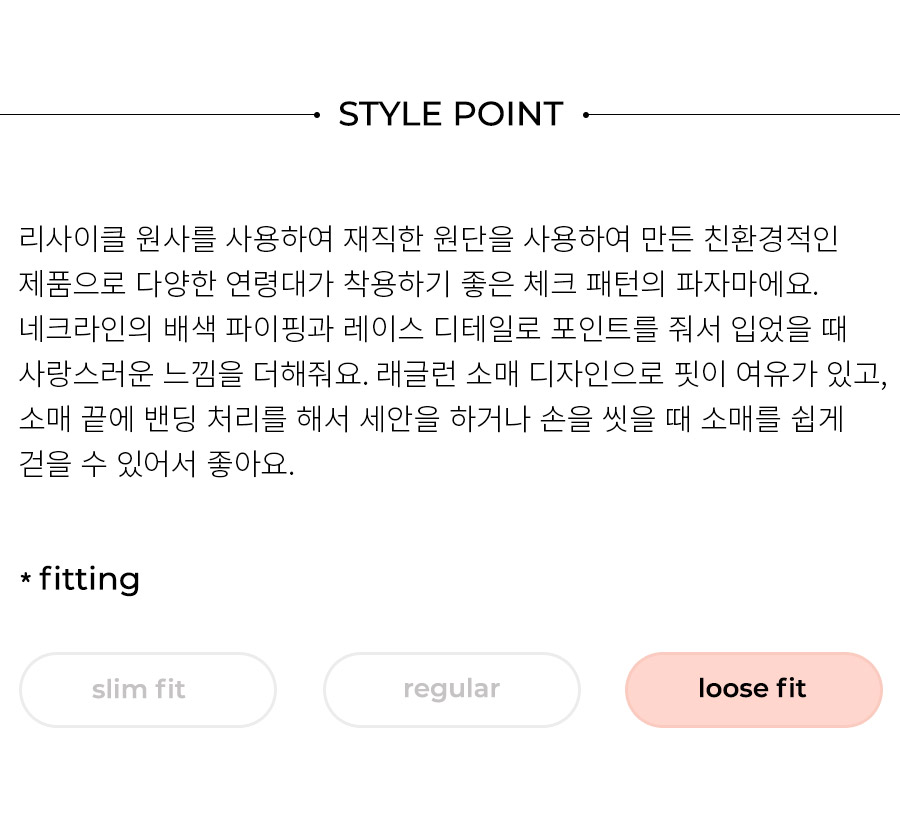Click the word 레이스 in third line
This screenshot has height=818, width=900.
[x=383, y=329]
